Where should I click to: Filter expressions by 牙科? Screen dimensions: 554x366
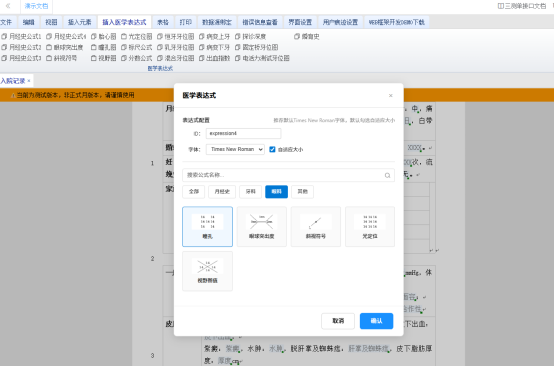(251, 191)
